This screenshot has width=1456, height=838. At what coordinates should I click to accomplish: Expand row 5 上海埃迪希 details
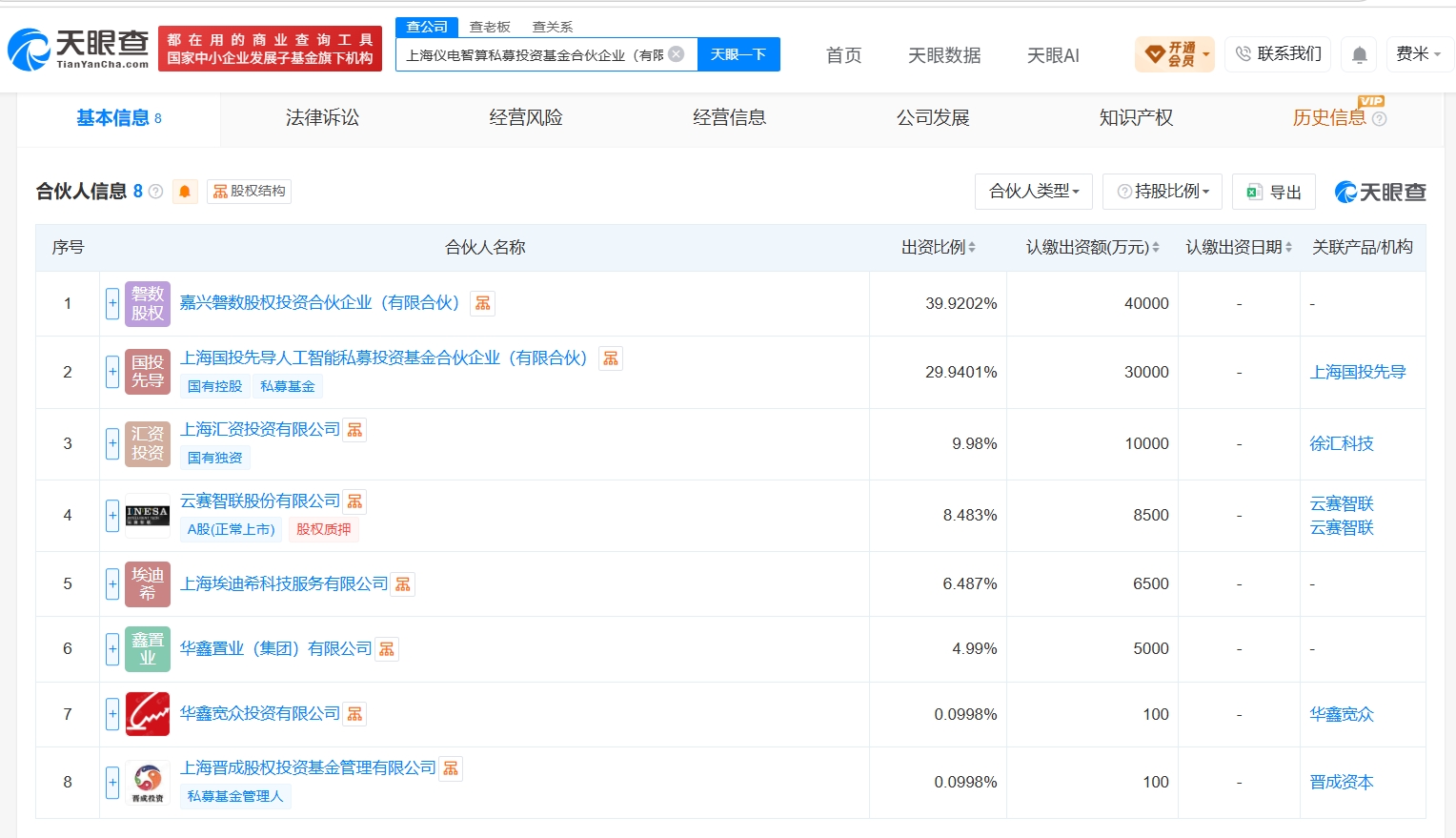tap(112, 583)
